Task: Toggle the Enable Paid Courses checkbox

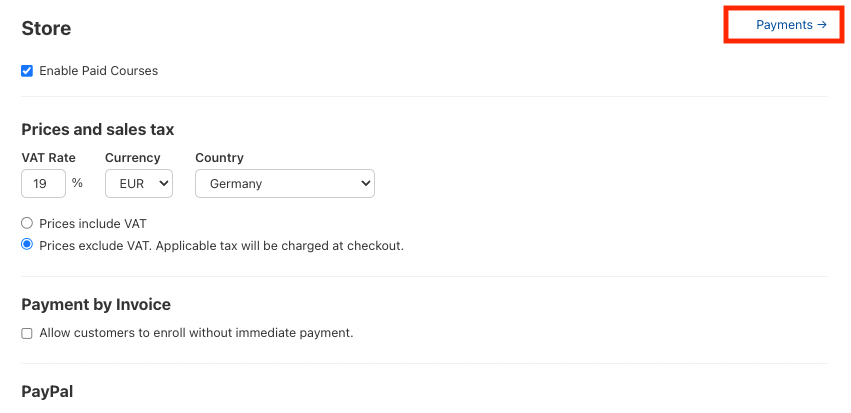Action: (27, 71)
